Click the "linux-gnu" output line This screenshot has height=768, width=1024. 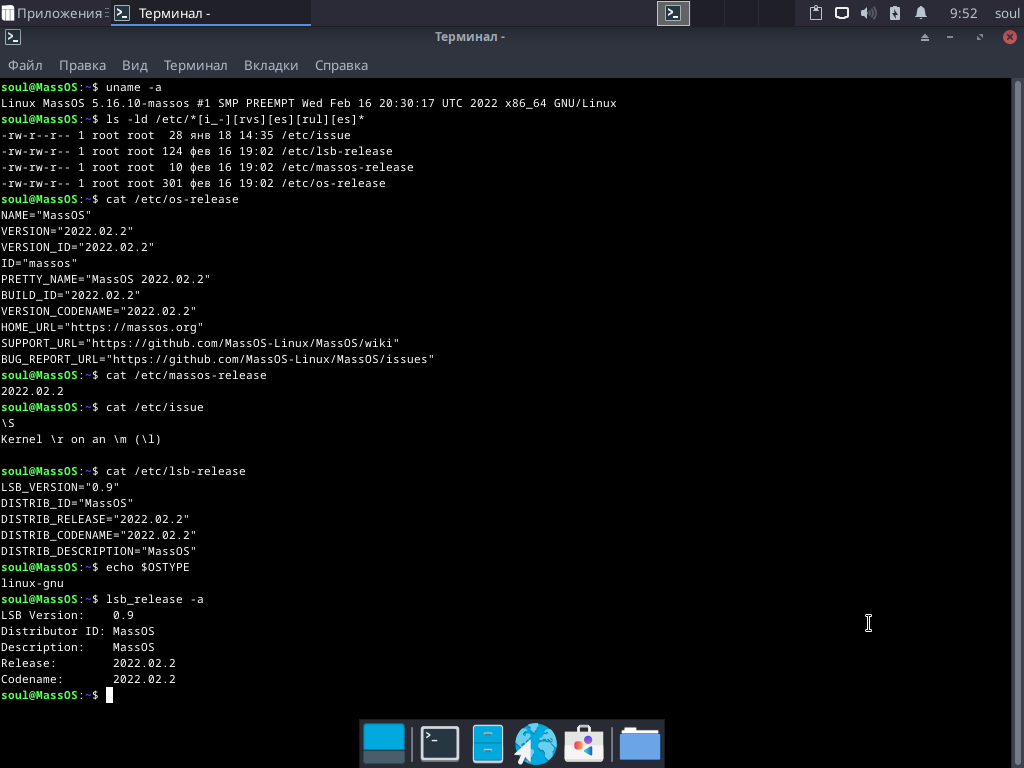pos(32,583)
